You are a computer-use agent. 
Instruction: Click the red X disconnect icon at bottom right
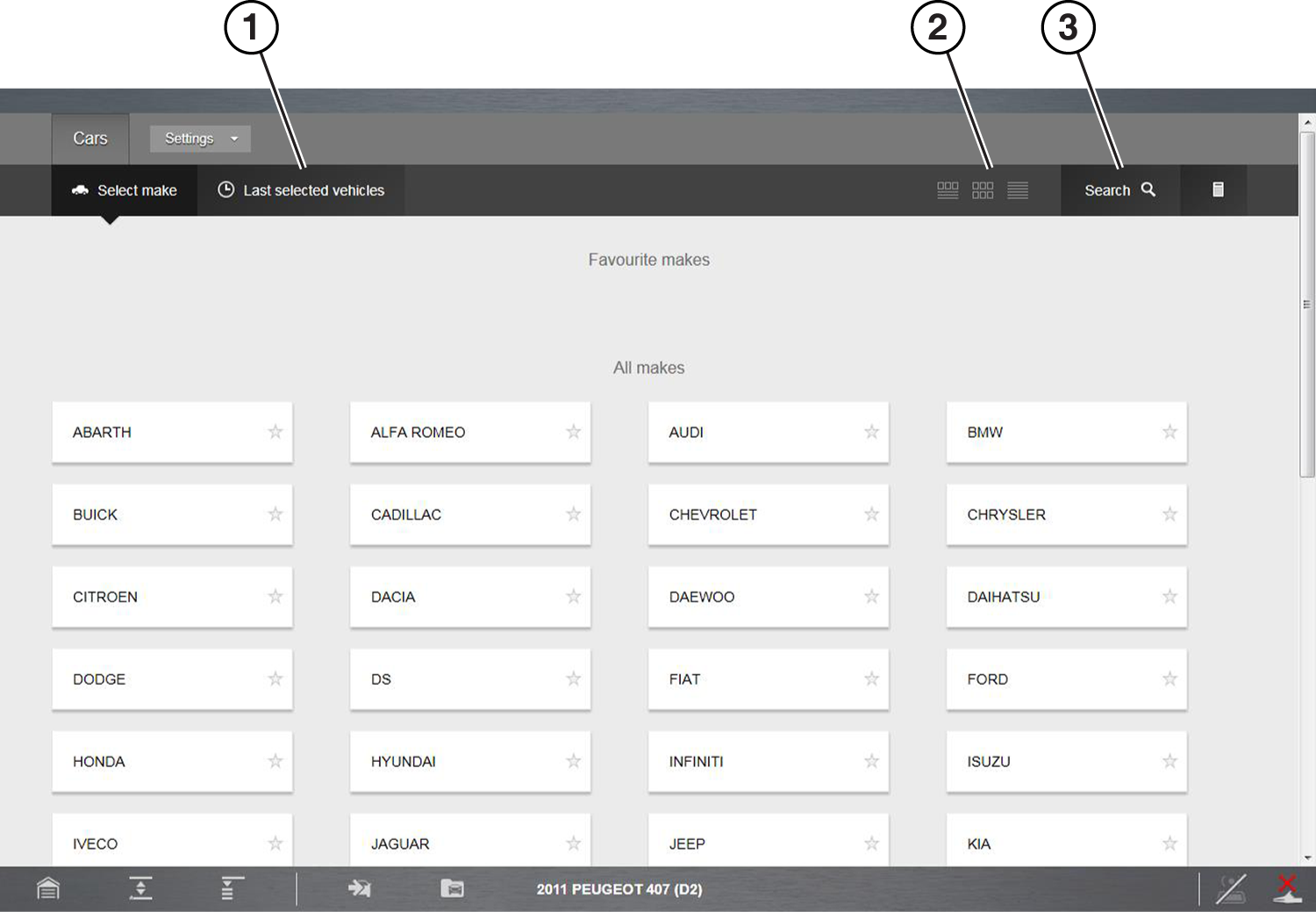[1287, 888]
